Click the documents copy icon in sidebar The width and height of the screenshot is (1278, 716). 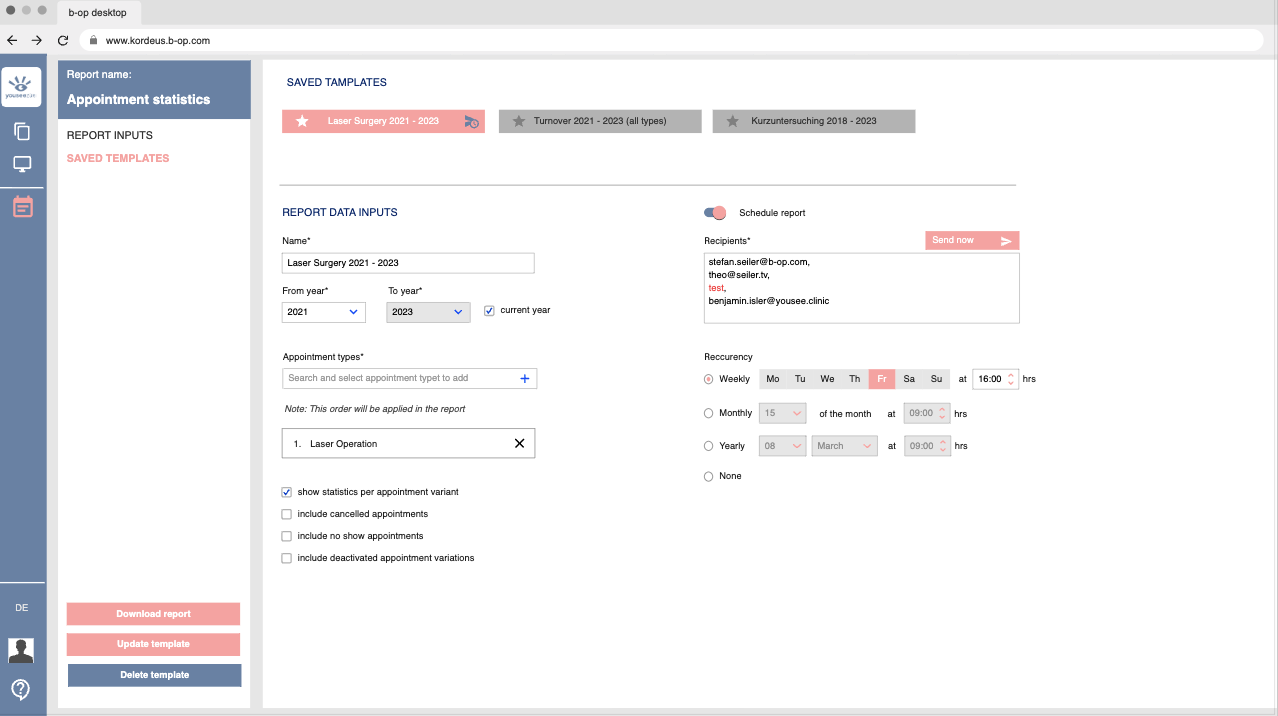22,131
